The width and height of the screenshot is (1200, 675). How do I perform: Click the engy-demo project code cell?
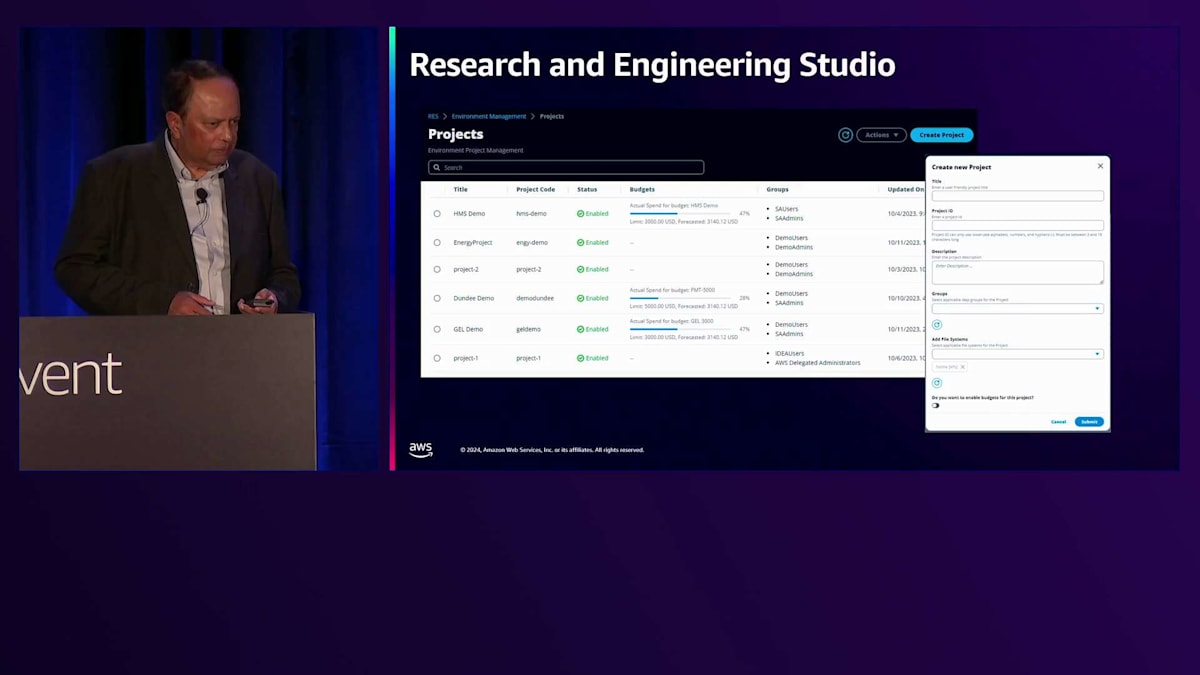click(x=532, y=242)
